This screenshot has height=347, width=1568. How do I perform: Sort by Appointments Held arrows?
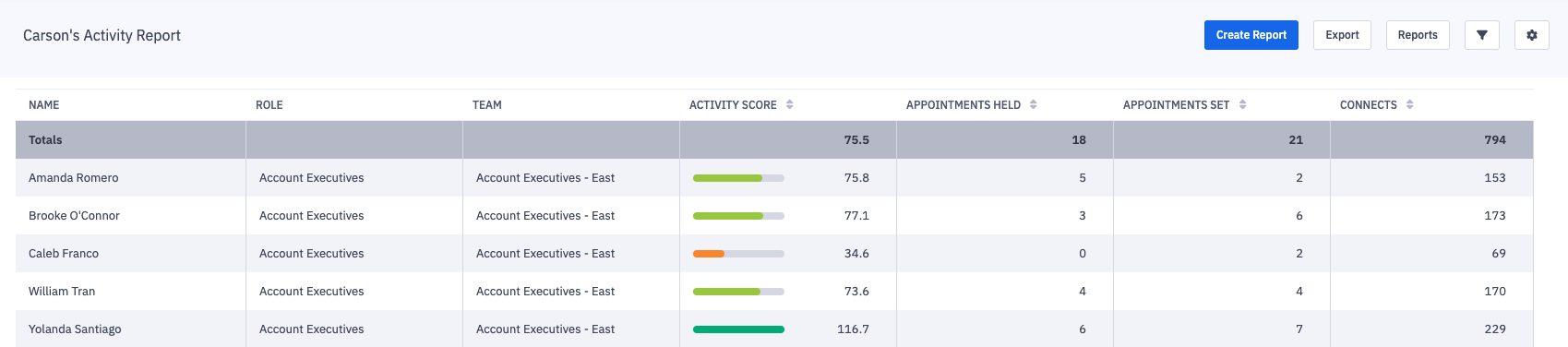(x=1034, y=105)
